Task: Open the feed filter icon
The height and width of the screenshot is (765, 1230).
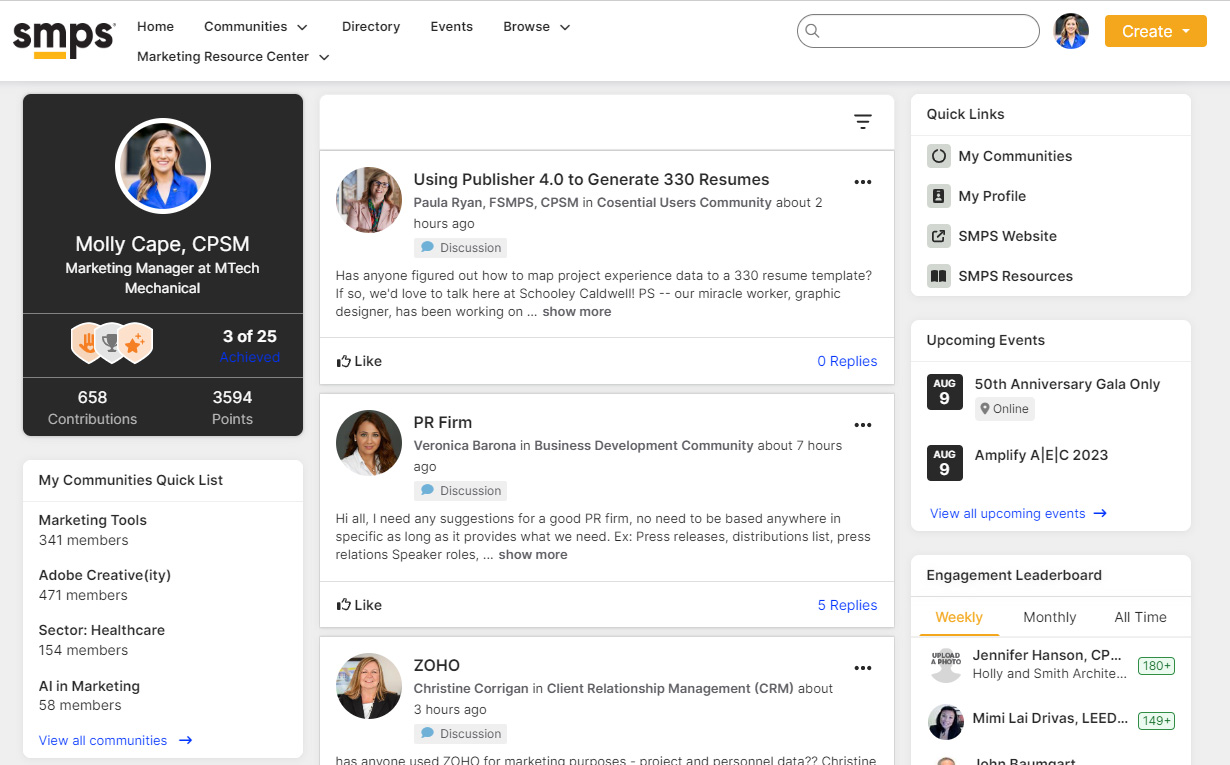Action: click(x=863, y=122)
